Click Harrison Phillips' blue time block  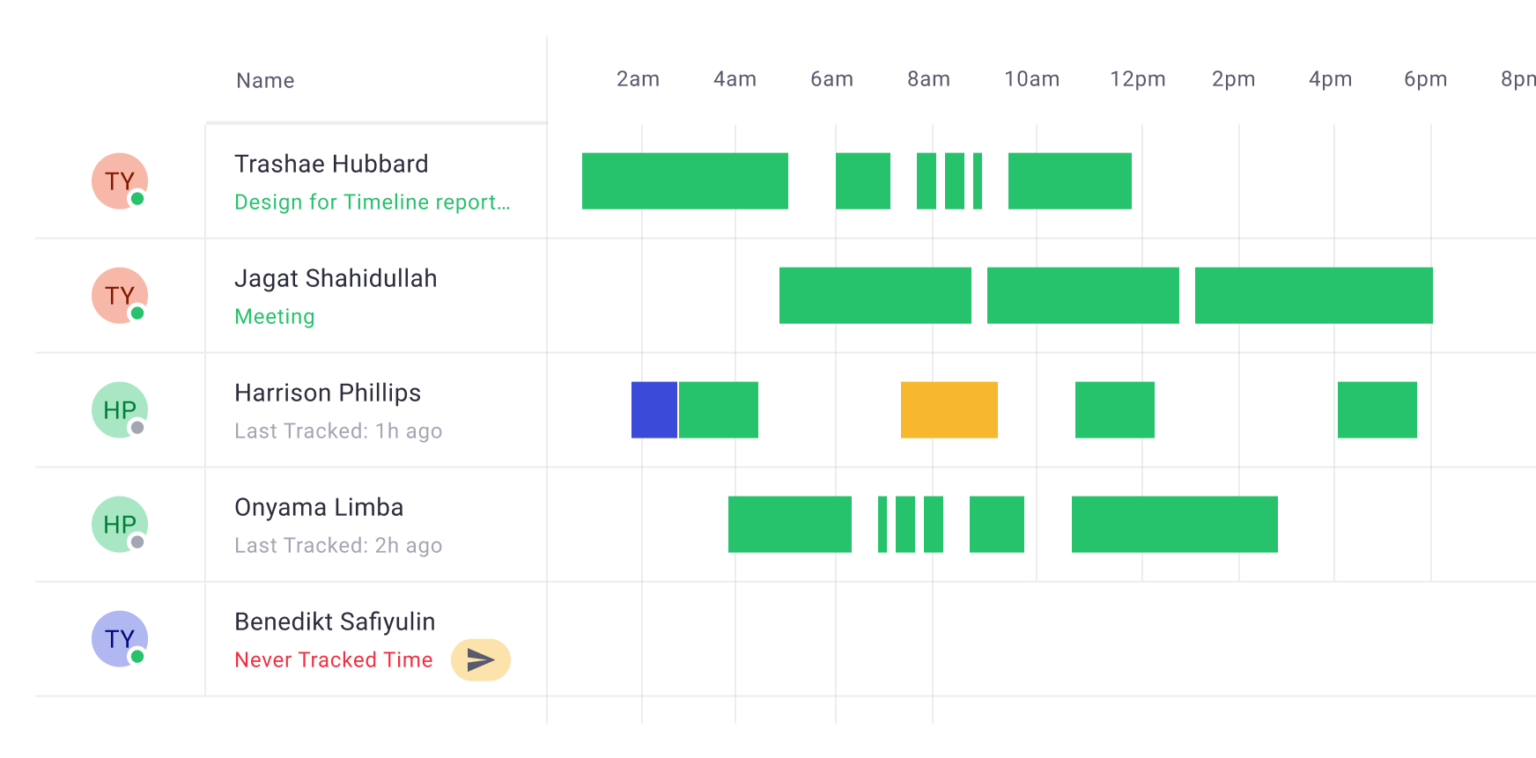[654, 409]
